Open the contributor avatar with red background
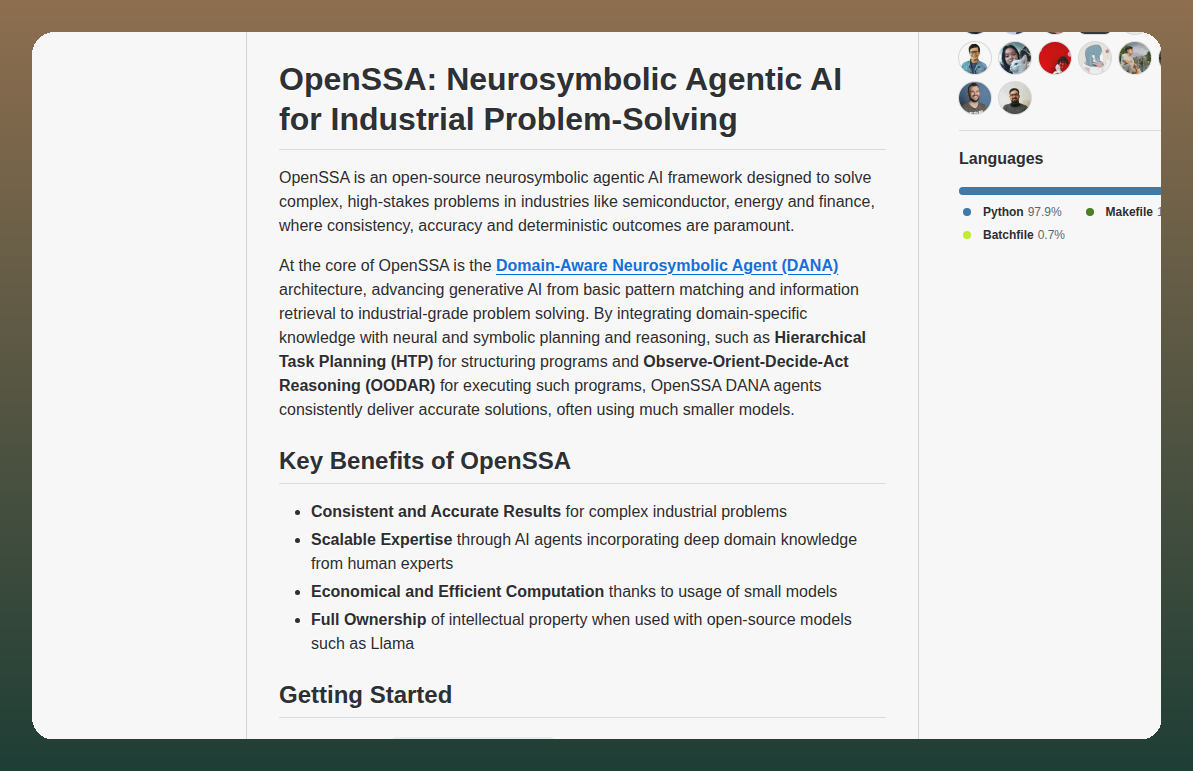 click(1055, 58)
